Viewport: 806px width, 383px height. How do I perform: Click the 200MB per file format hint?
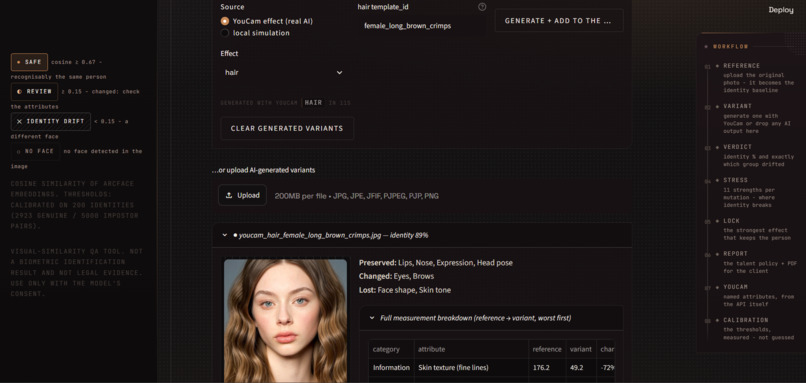pyautogui.click(x=357, y=196)
